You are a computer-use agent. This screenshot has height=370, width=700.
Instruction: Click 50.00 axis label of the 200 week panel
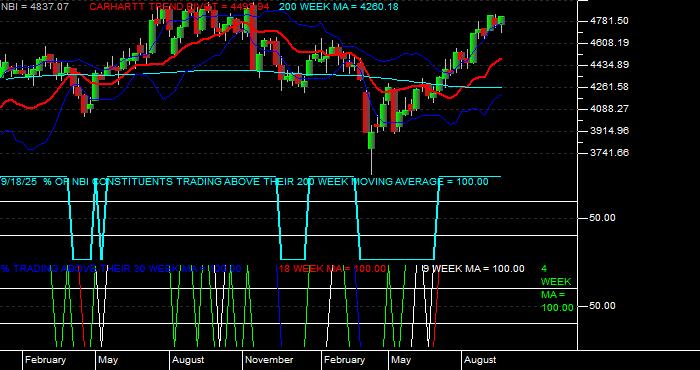602,218
